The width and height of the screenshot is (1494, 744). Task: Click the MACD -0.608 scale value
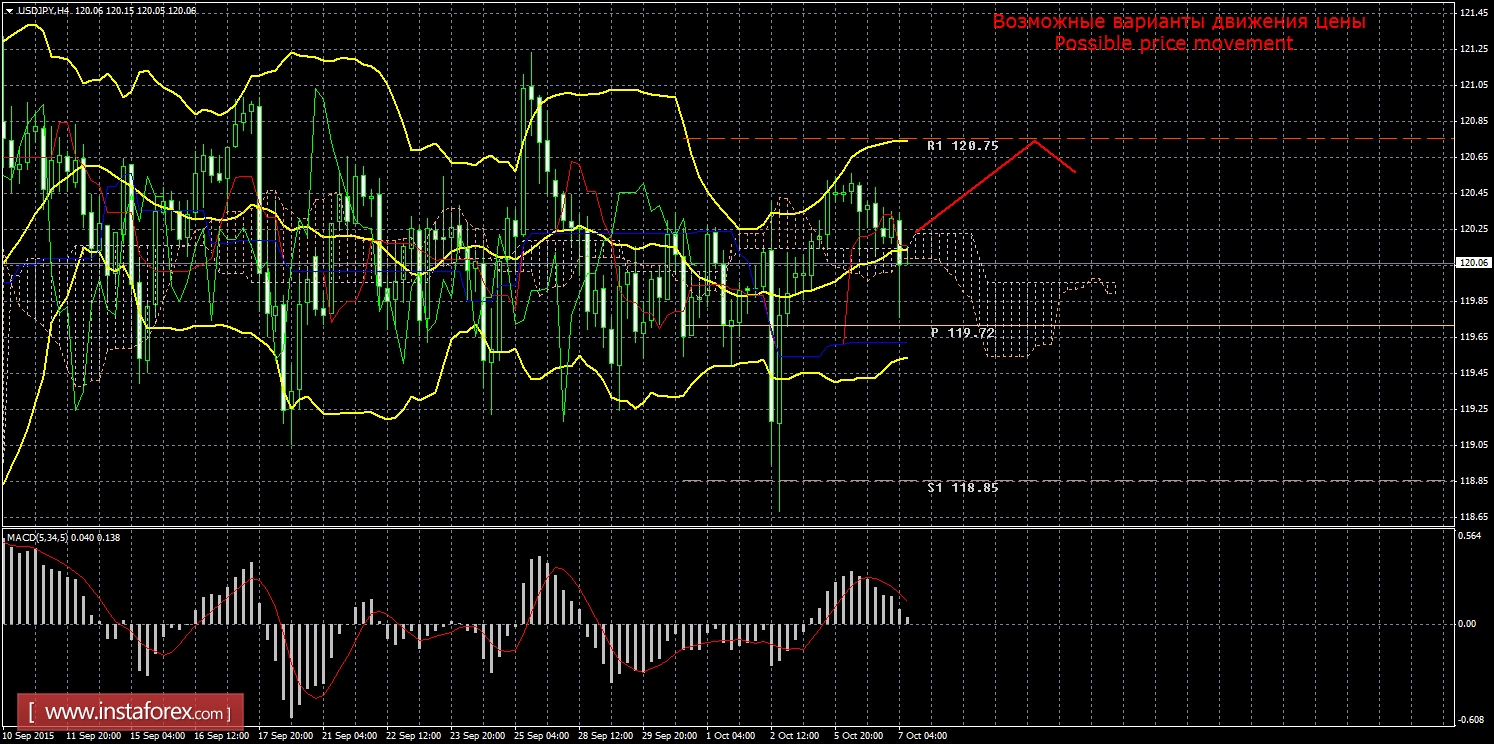[x=1469, y=719]
